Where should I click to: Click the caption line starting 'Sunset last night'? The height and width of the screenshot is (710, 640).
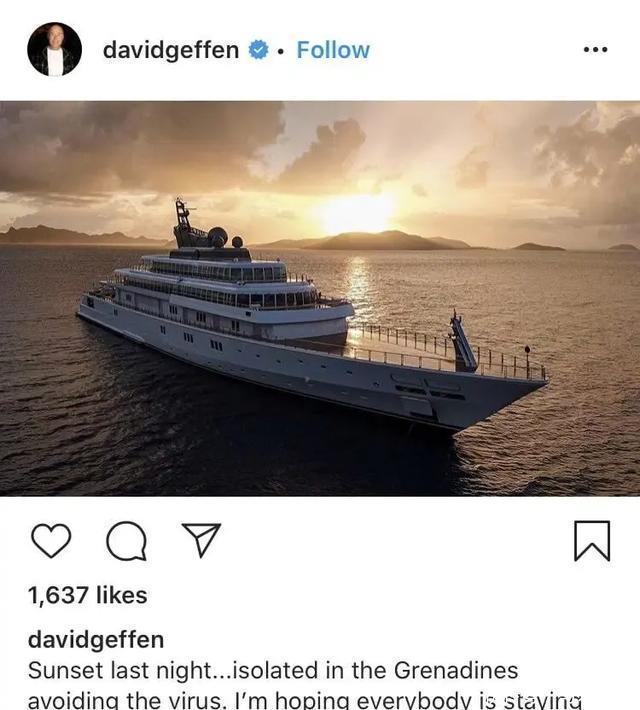pyautogui.click(x=273, y=671)
